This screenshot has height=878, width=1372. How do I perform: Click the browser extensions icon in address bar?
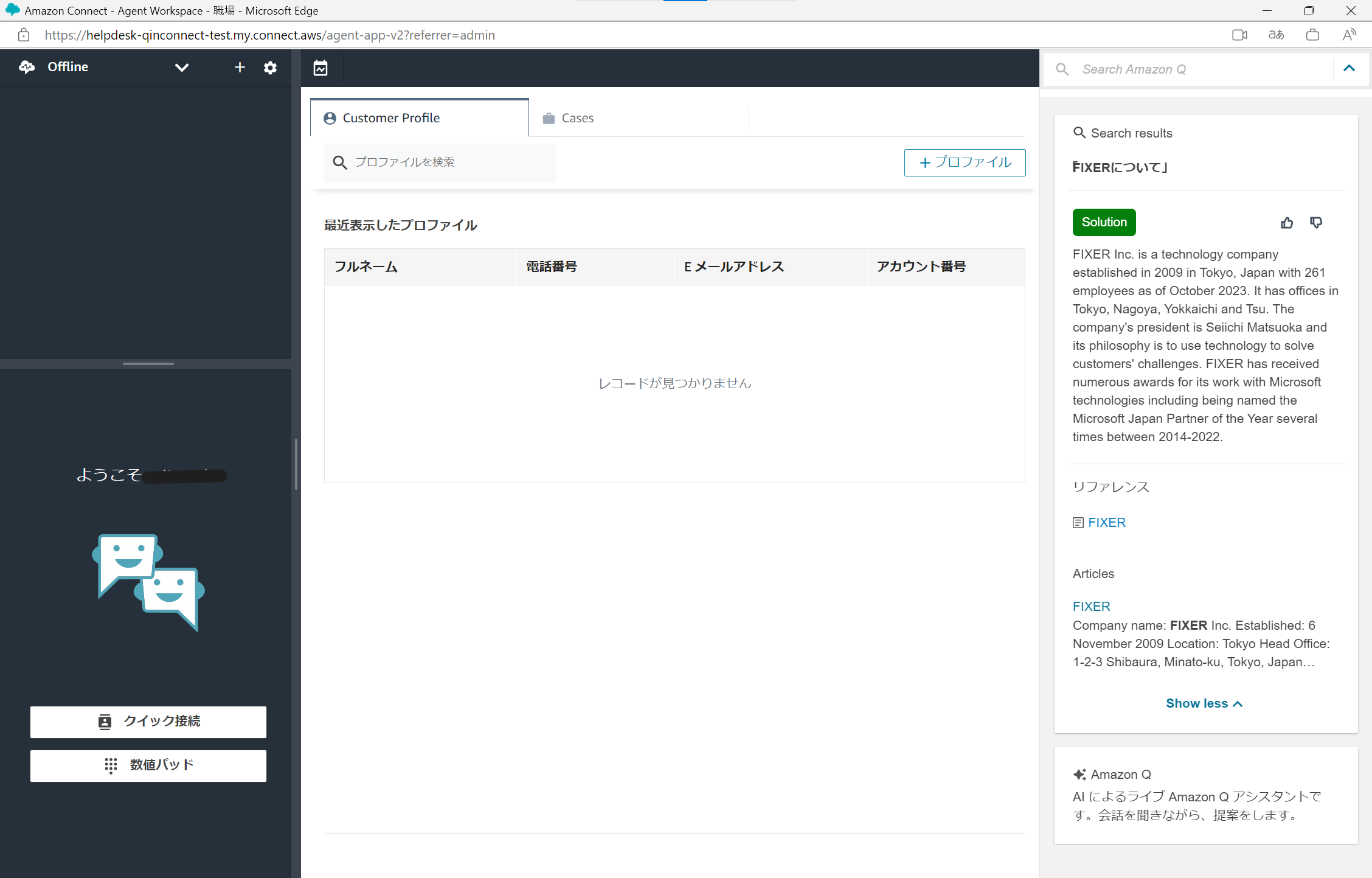pyautogui.click(x=1312, y=35)
